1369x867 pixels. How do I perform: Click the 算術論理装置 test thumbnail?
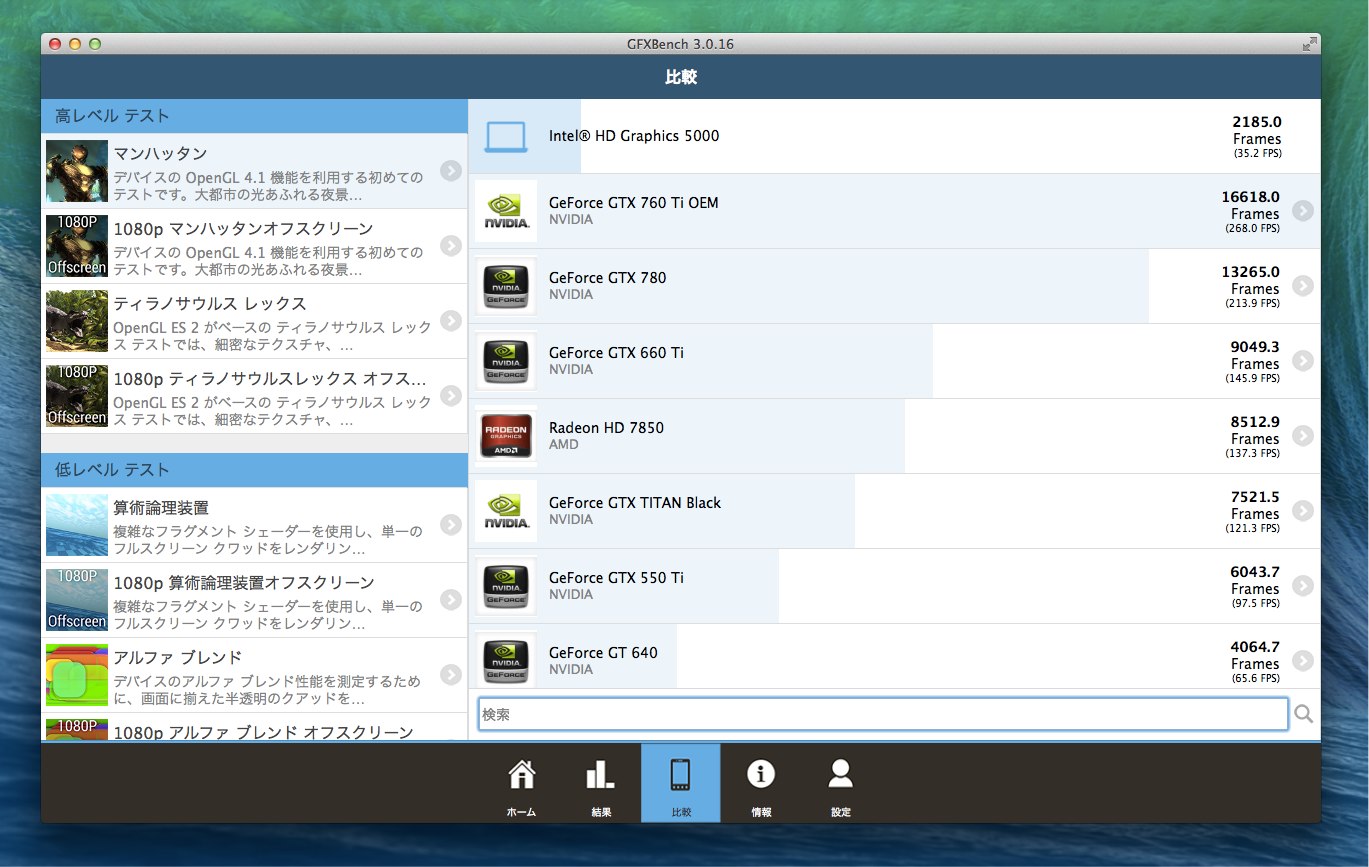click(x=77, y=525)
